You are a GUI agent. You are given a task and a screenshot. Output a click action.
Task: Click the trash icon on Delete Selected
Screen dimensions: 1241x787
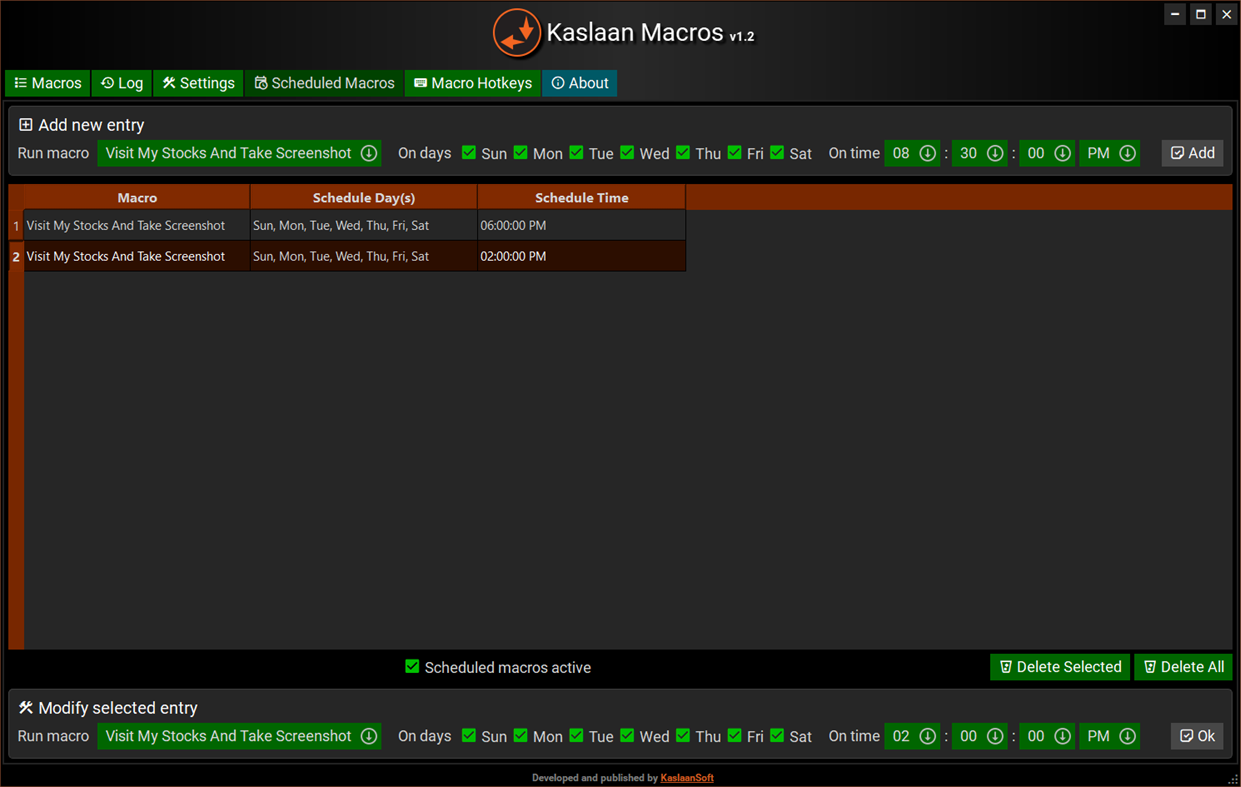coord(1005,667)
